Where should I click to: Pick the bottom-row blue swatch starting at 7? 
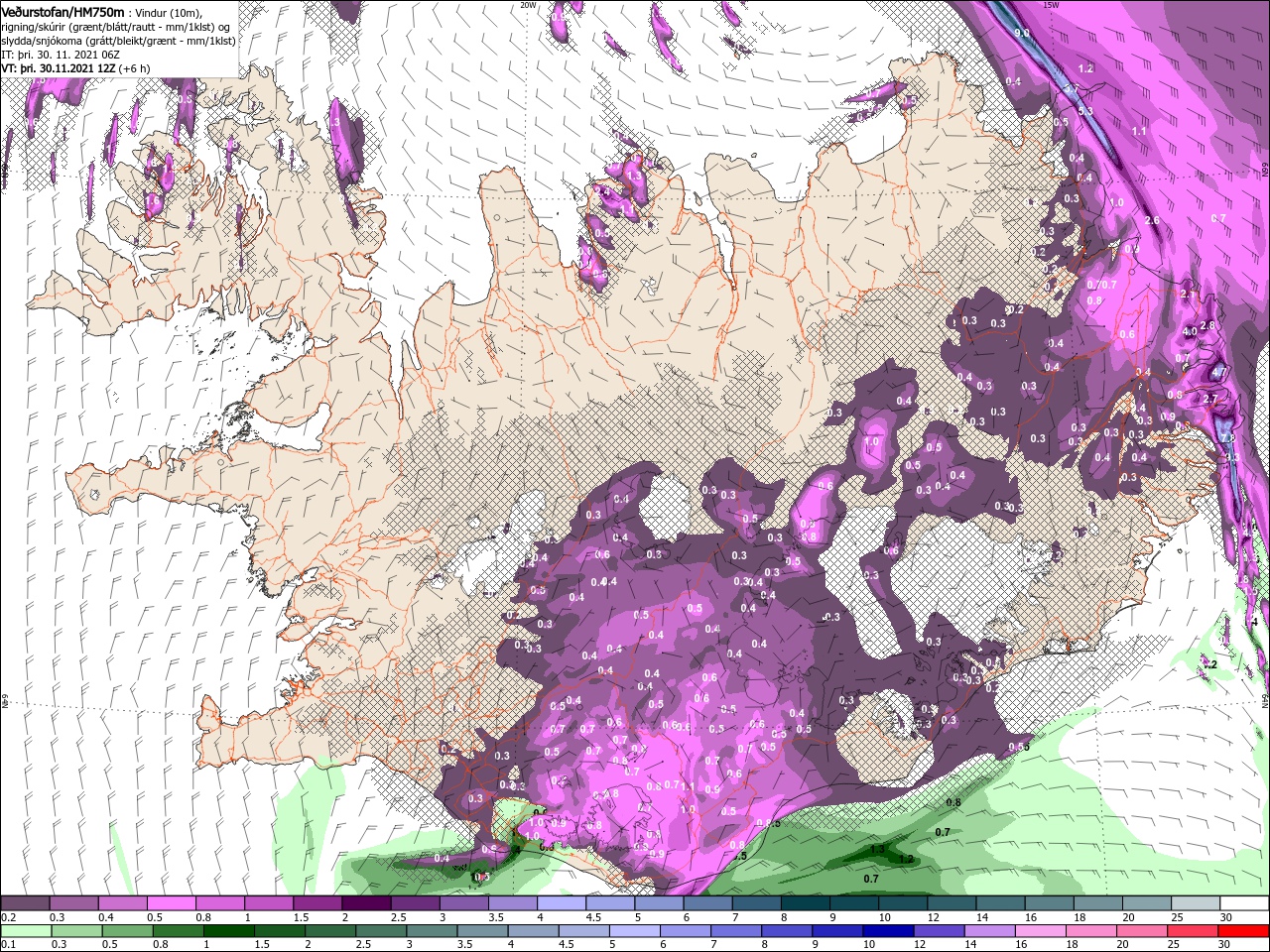738,931
